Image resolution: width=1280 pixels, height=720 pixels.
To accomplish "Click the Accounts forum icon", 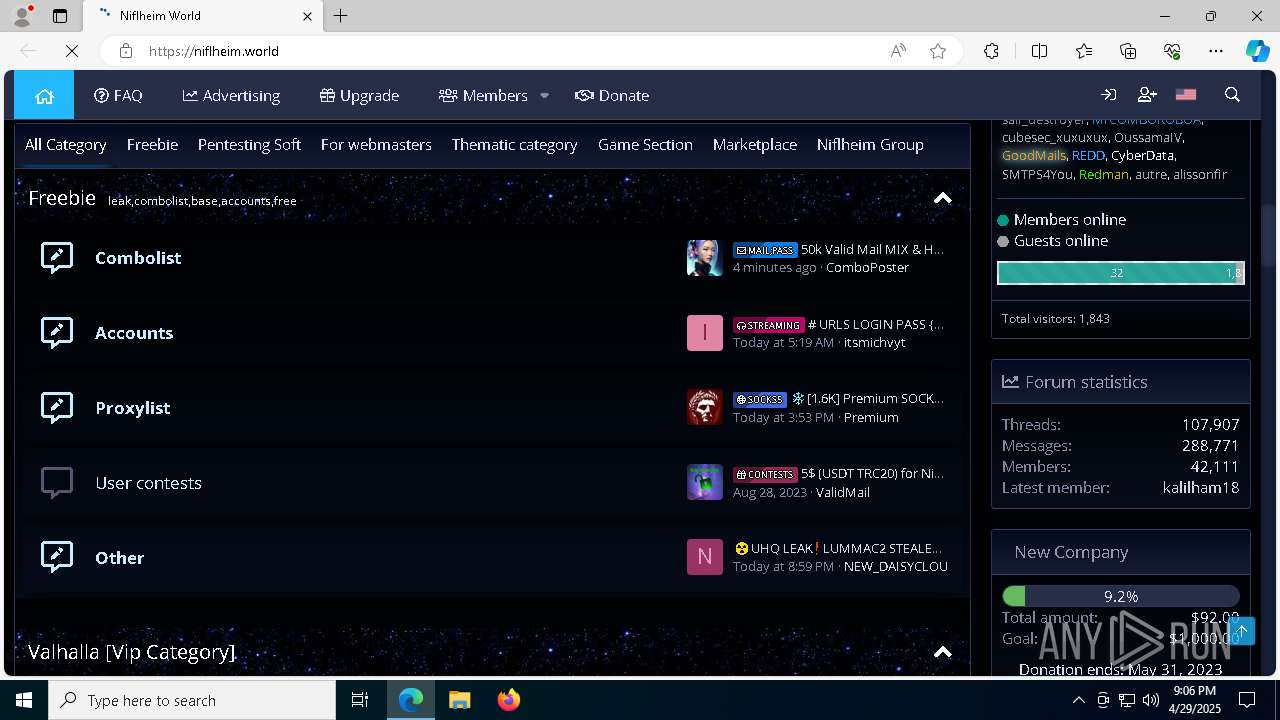I will pyautogui.click(x=57, y=333).
